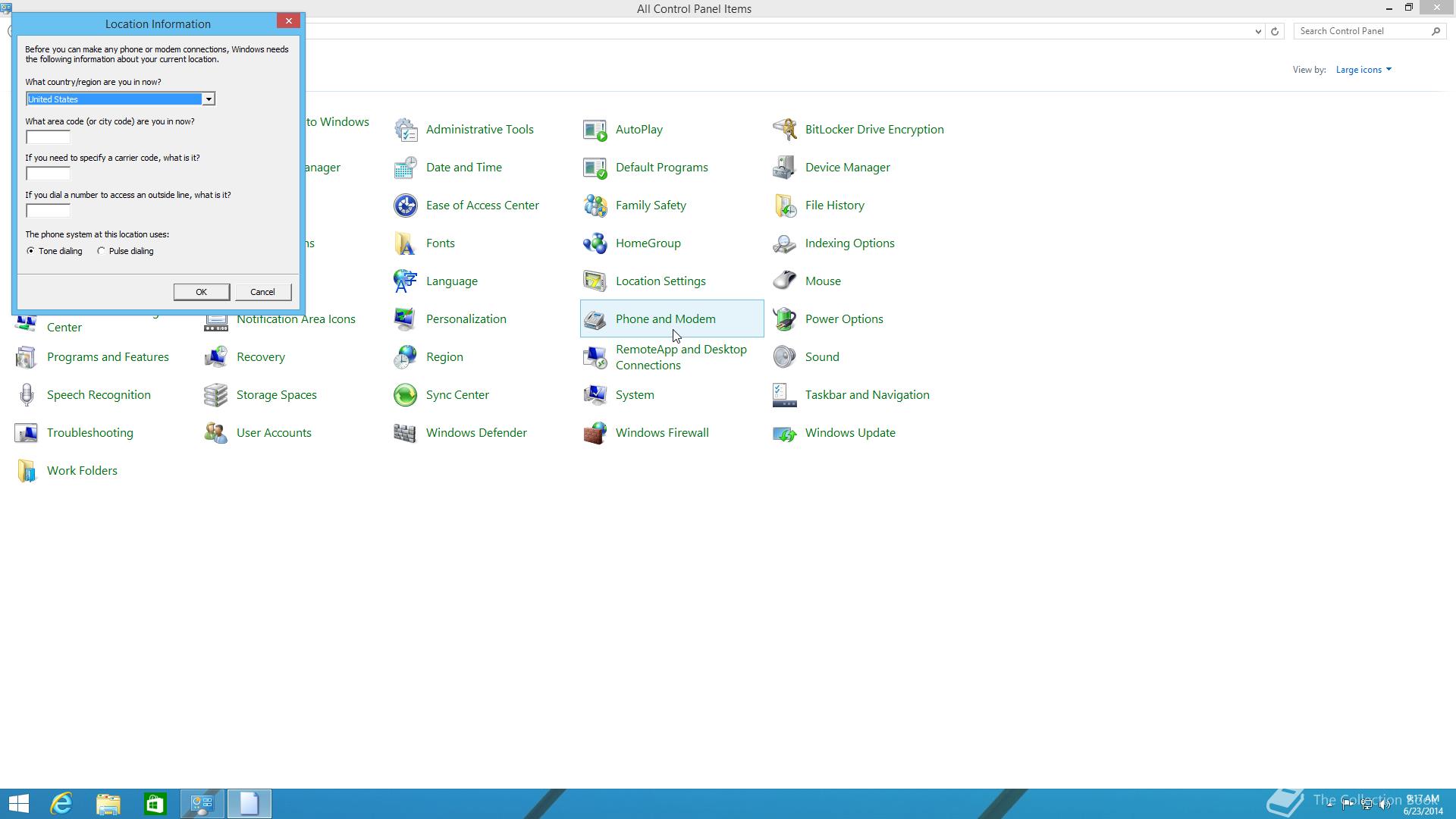Click OK in Location Information dialog
This screenshot has width=1456, height=819.
(201, 292)
